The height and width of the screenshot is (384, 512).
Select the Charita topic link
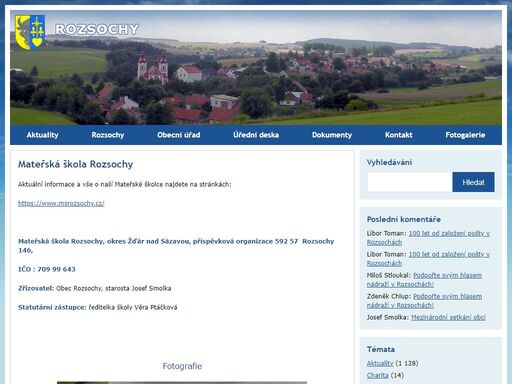(377, 375)
